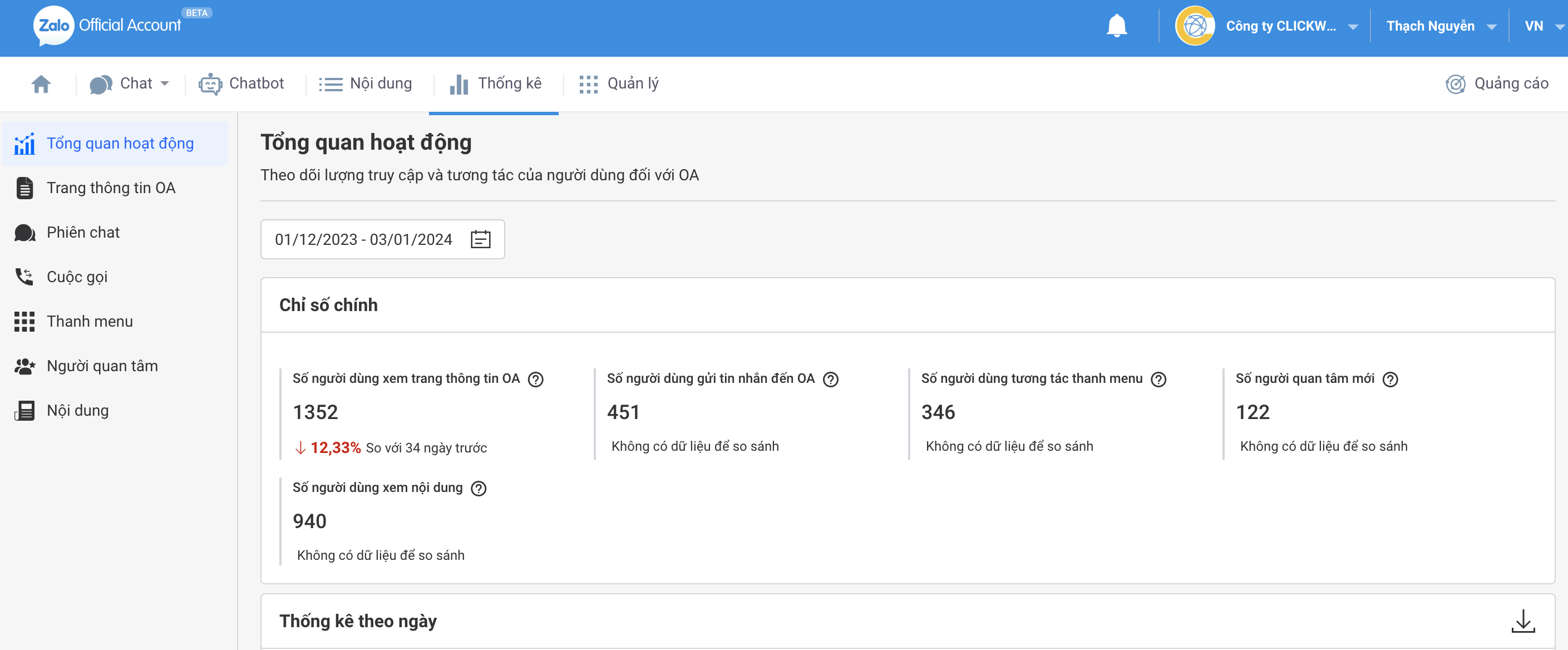Click date range field 01/12/2023 - 03/01/2024

(x=382, y=239)
